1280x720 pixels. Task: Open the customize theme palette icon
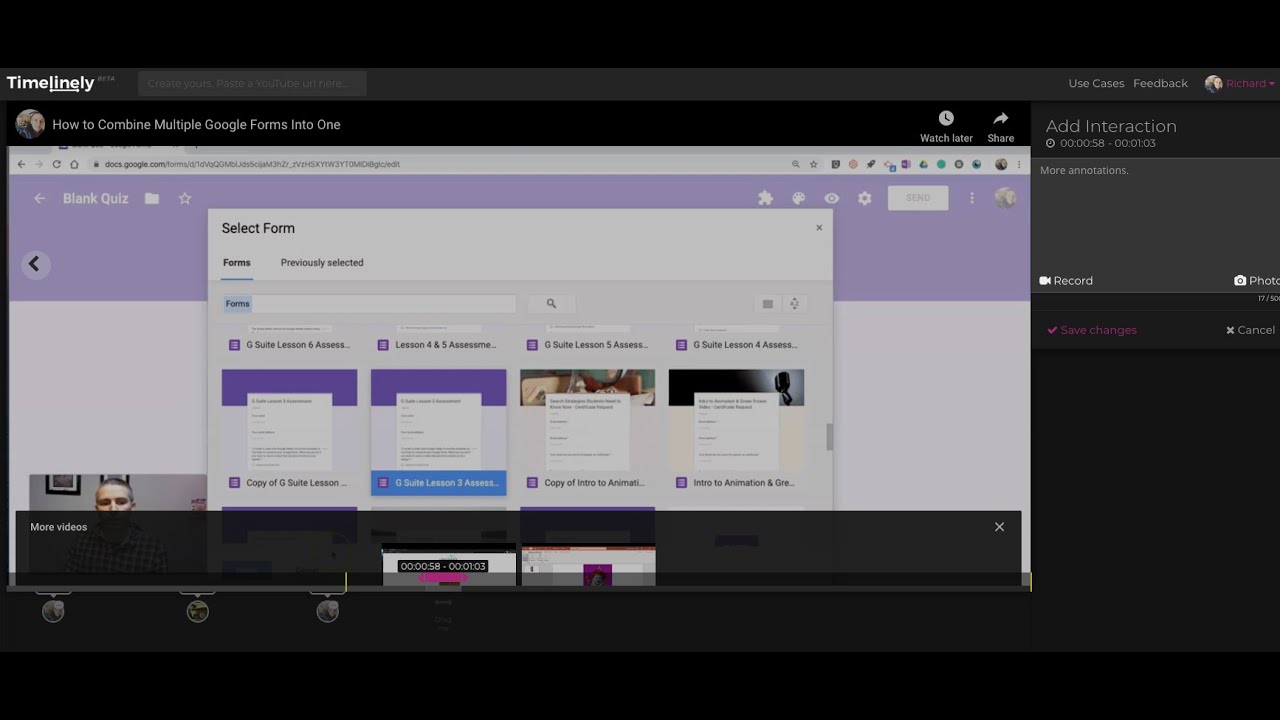click(x=798, y=198)
